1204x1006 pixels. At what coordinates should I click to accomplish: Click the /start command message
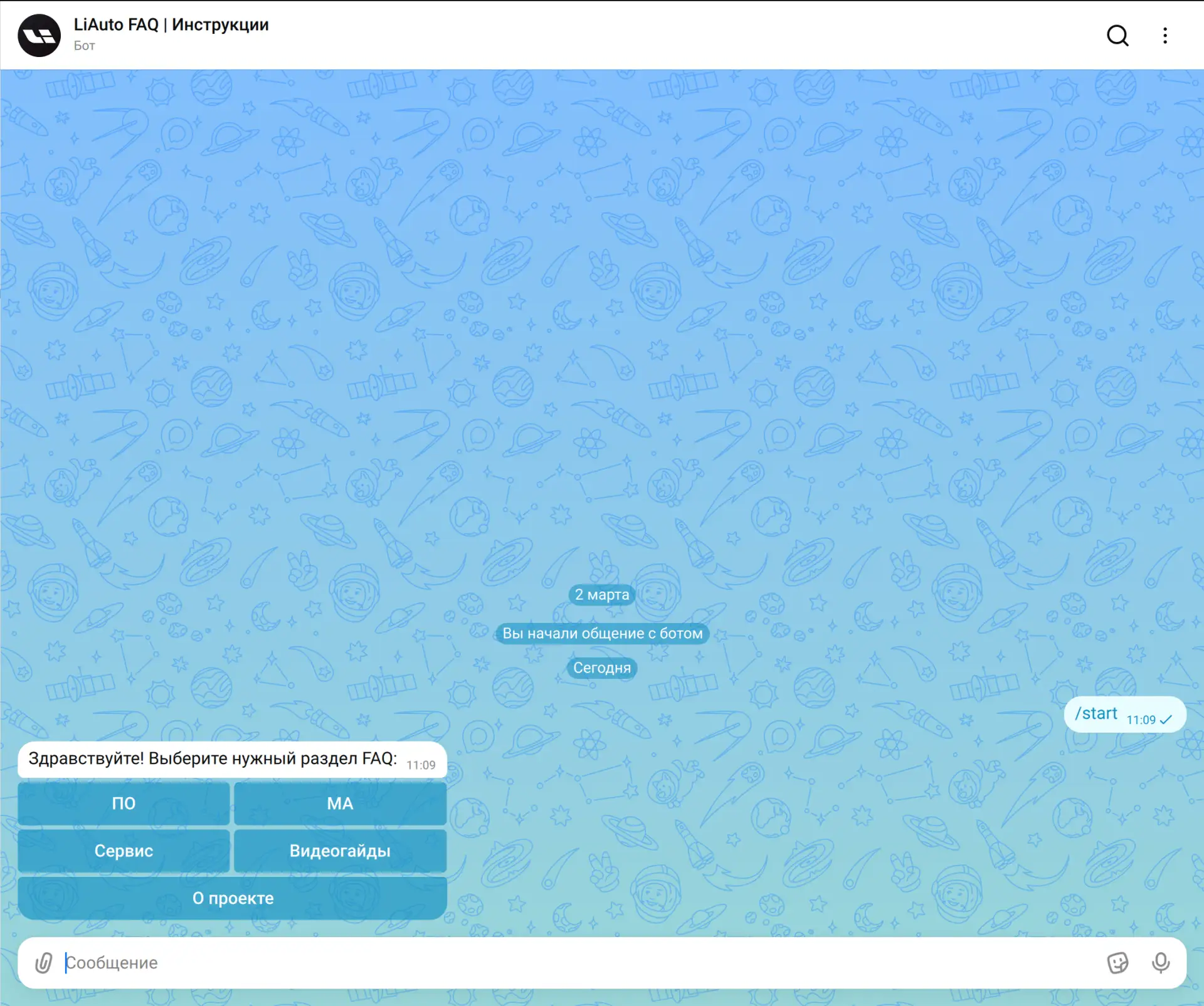[1125, 714]
